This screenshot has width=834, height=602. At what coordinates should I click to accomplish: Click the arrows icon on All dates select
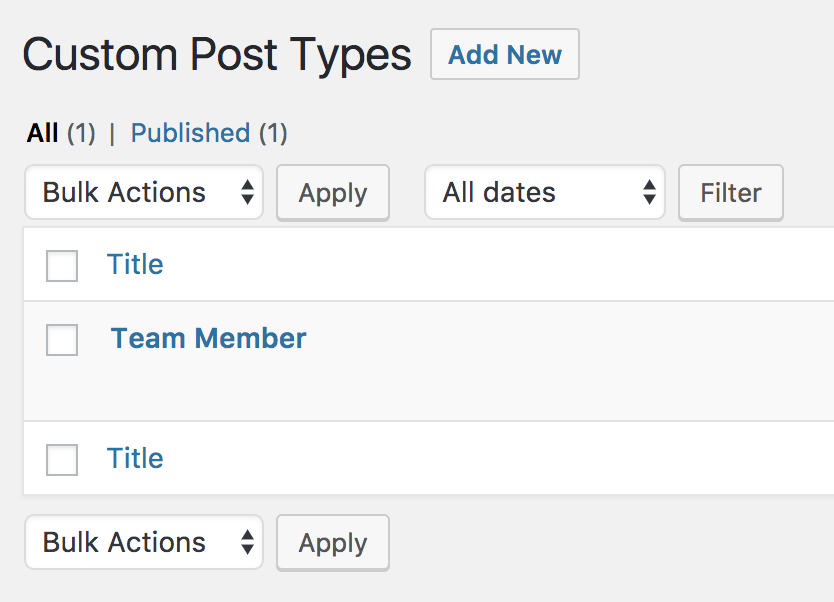click(649, 192)
